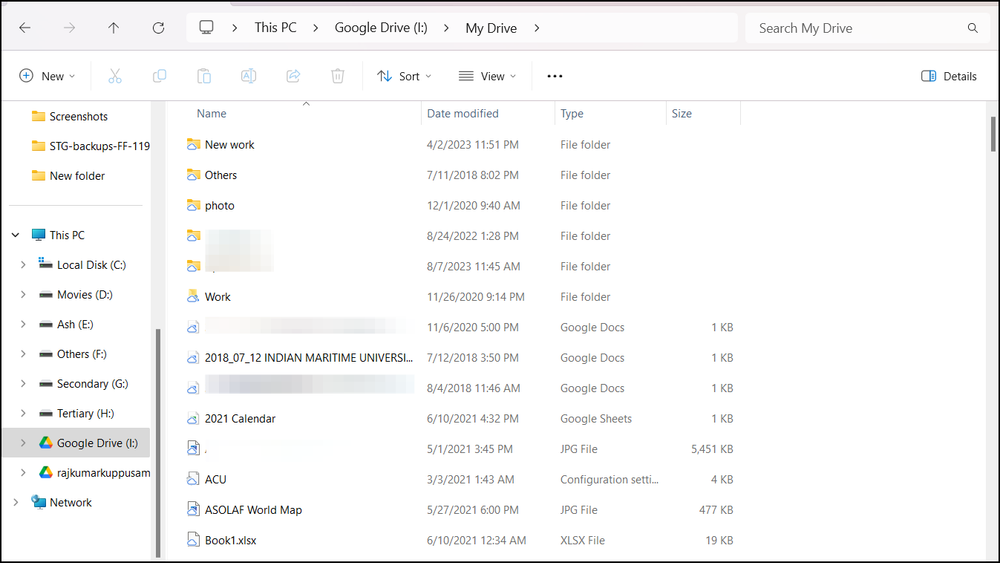This screenshot has width=1000, height=563.
Task: Toggle the Details pane
Action: [949, 76]
